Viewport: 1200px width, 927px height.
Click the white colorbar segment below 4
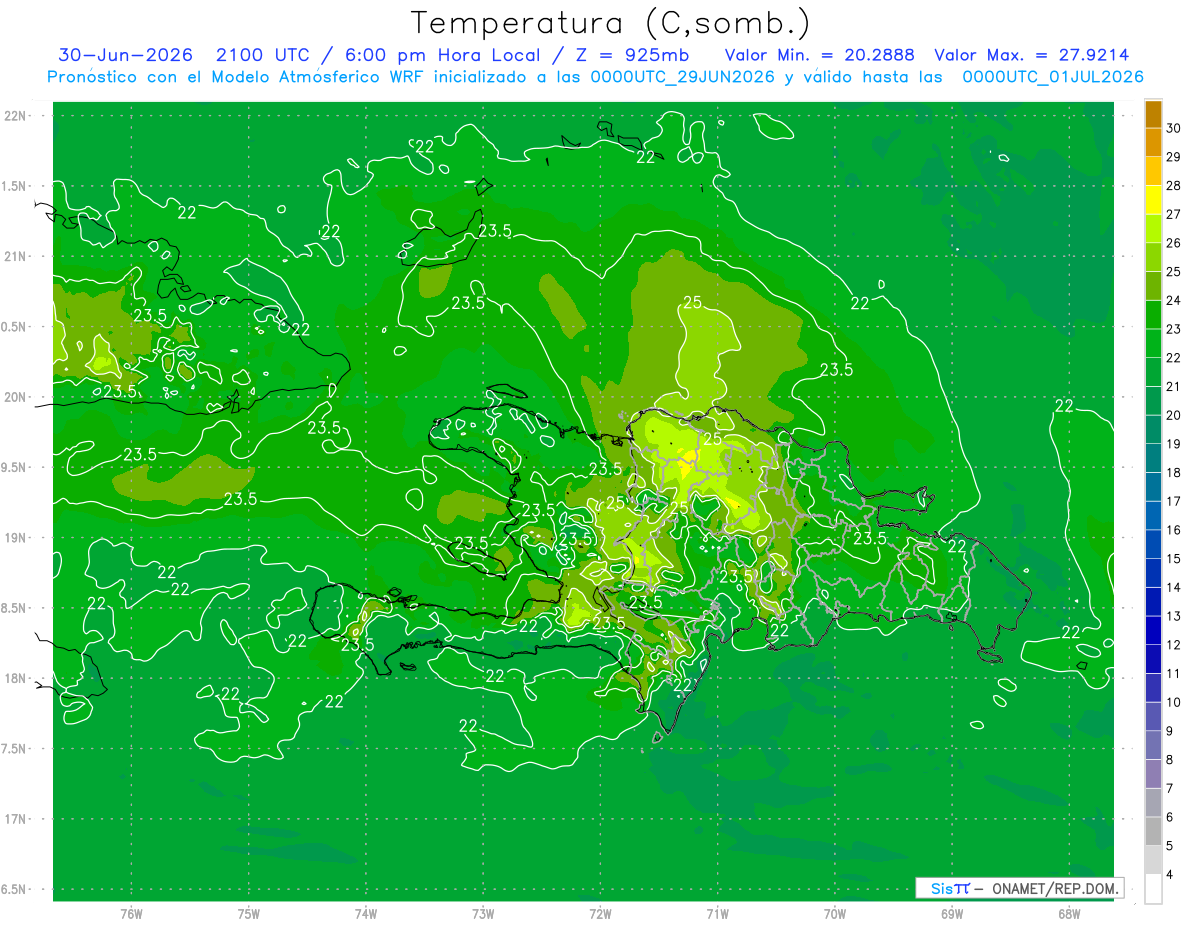click(x=1153, y=889)
